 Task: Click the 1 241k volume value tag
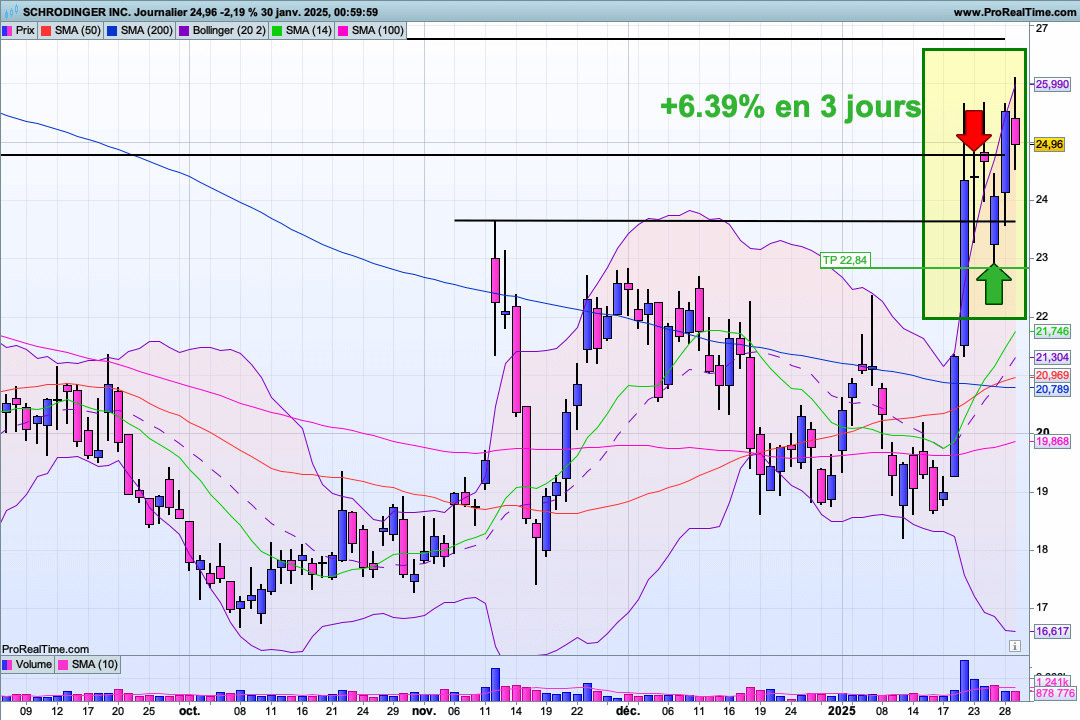pyautogui.click(x=1052, y=682)
